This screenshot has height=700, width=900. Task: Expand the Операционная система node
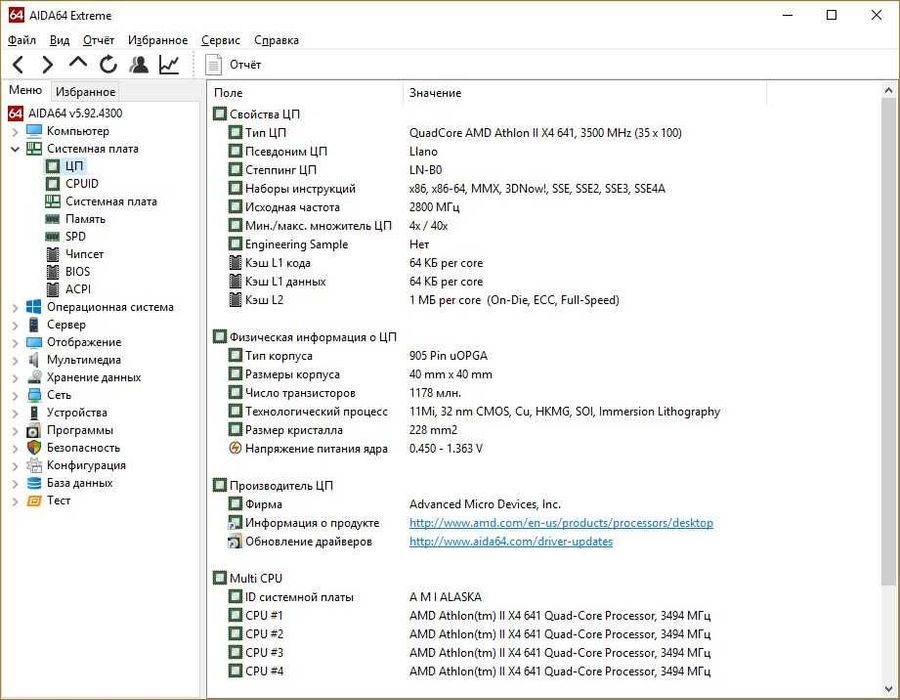15,308
